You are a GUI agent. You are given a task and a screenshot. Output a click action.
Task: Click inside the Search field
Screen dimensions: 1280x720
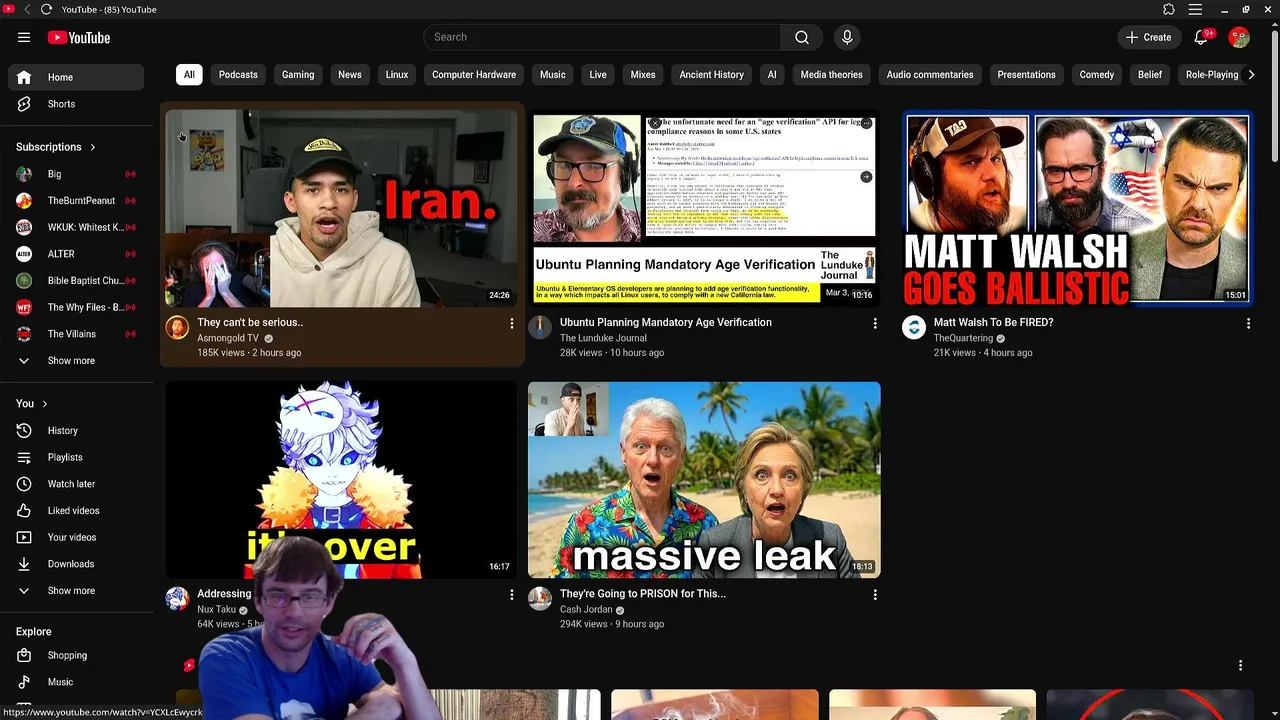603,37
